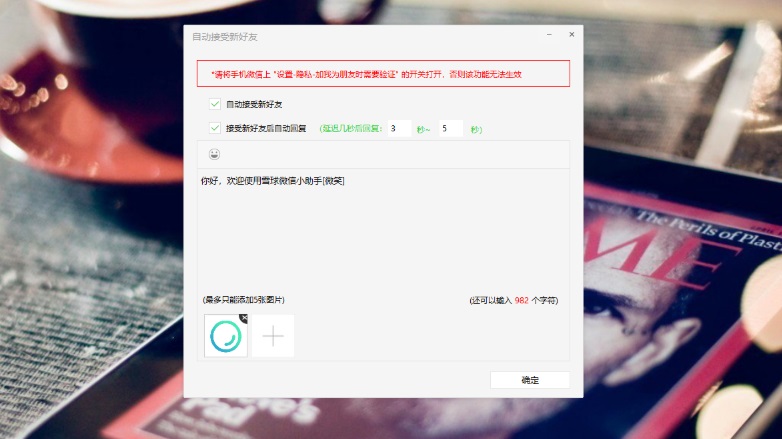
Task: Select the attached circular logo image thumbnail
Action: point(225,336)
